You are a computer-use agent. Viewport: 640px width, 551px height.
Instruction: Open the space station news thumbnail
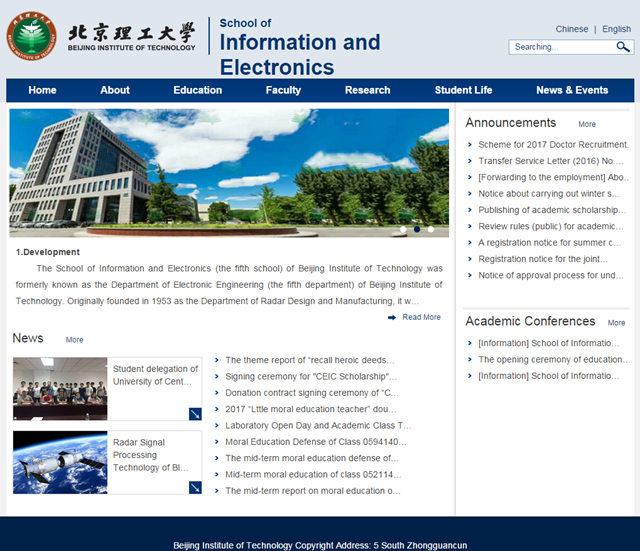coord(60,462)
